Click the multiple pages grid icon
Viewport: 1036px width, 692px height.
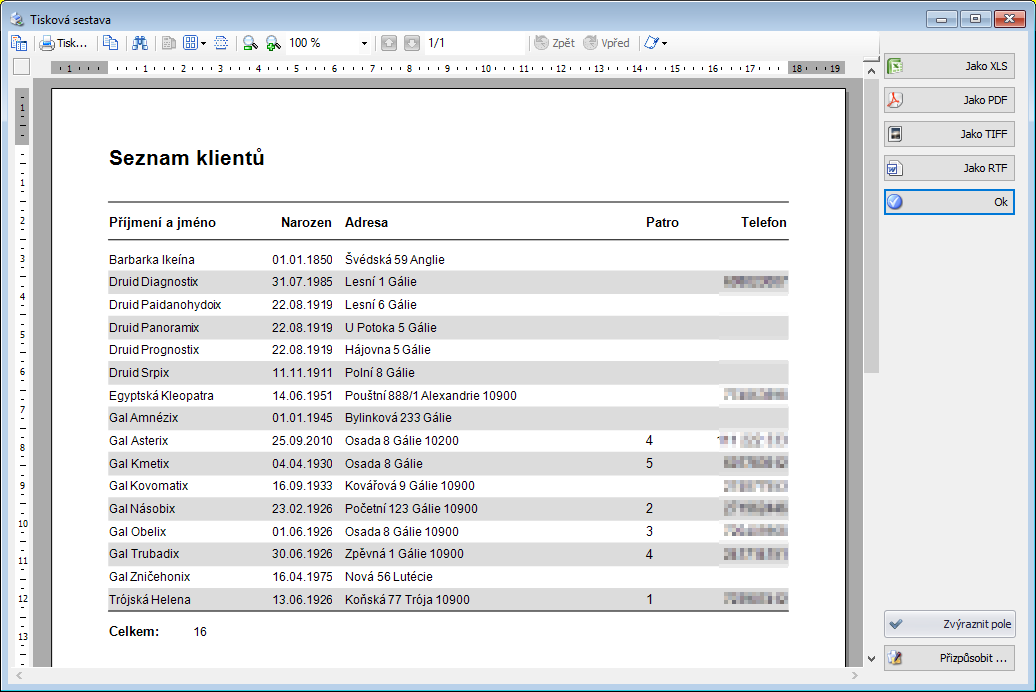coord(190,44)
